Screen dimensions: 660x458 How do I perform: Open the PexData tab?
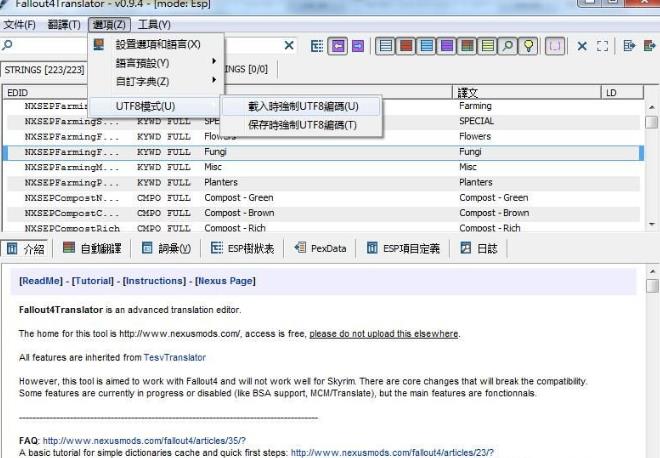pyautogui.click(x=320, y=249)
